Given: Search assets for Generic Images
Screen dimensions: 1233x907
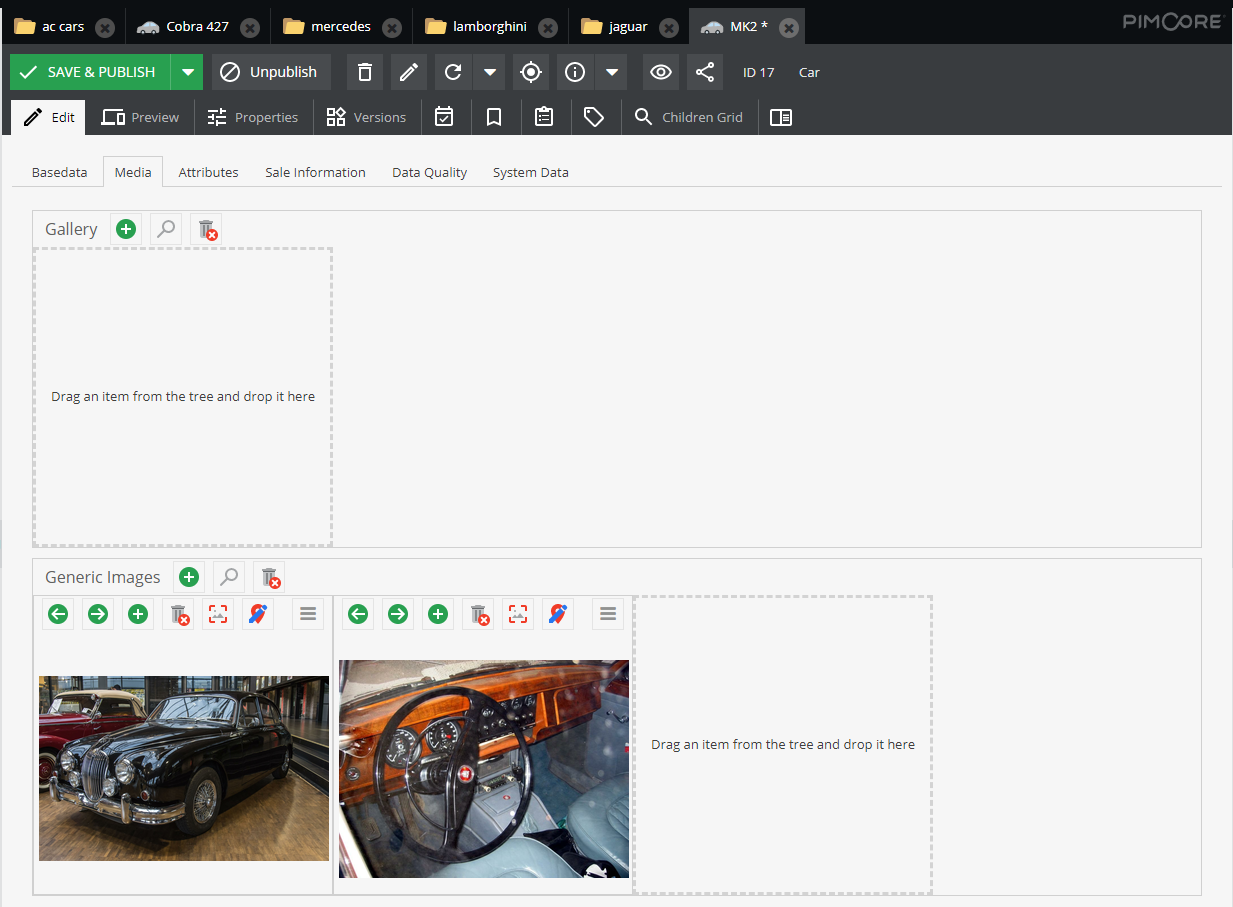Looking at the screenshot, I should click(229, 577).
